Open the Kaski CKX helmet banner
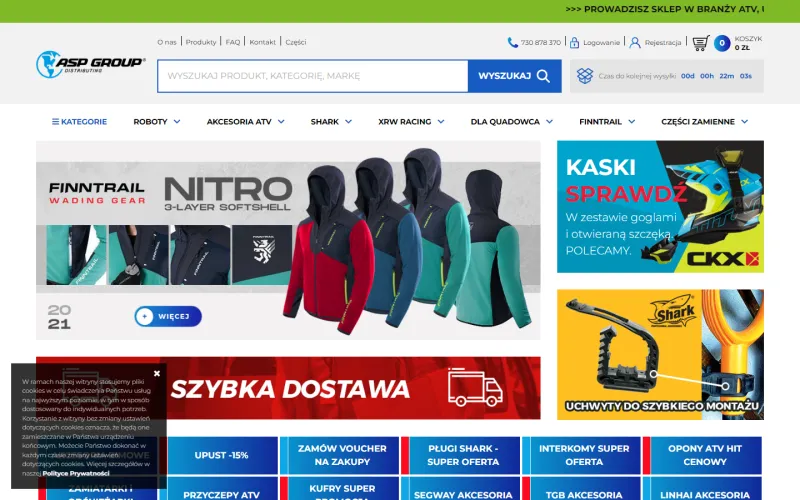Screen dimensions: 800x500 pos(660,207)
